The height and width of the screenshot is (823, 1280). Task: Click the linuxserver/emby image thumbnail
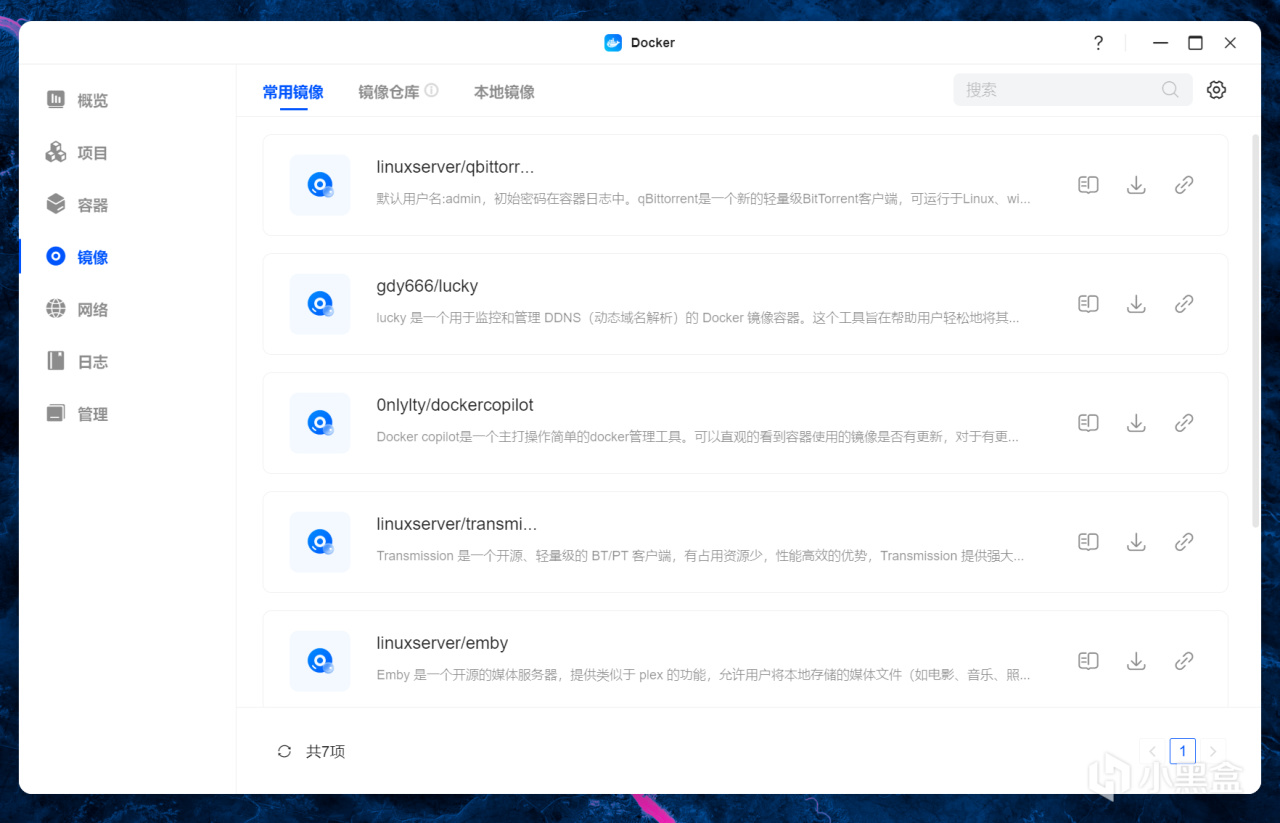(320, 661)
